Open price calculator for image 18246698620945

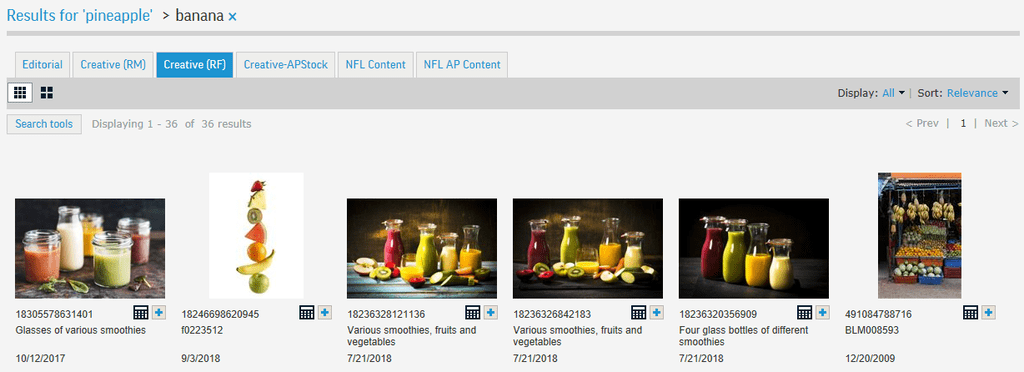(x=307, y=313)
